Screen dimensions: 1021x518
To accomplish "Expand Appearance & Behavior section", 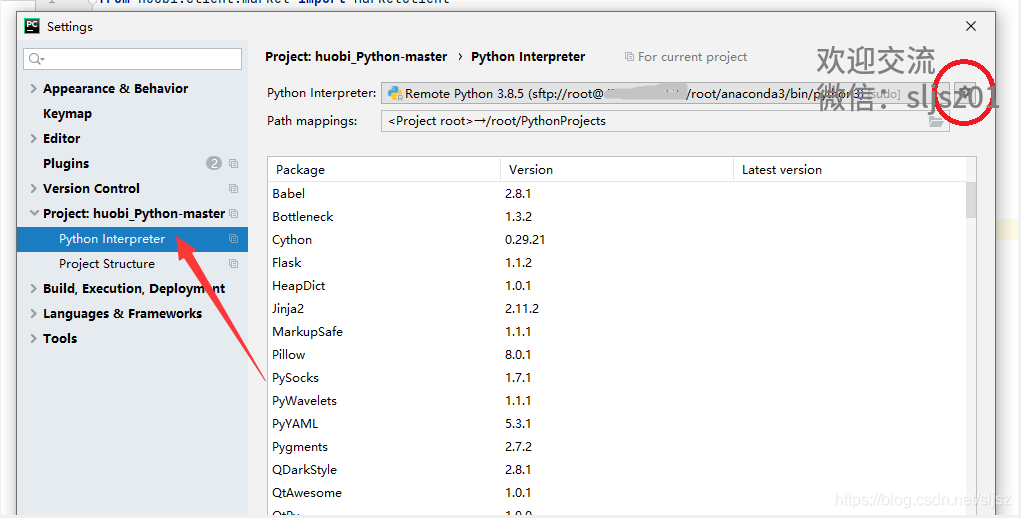I will pyautogui.click(x=33, y=89).
